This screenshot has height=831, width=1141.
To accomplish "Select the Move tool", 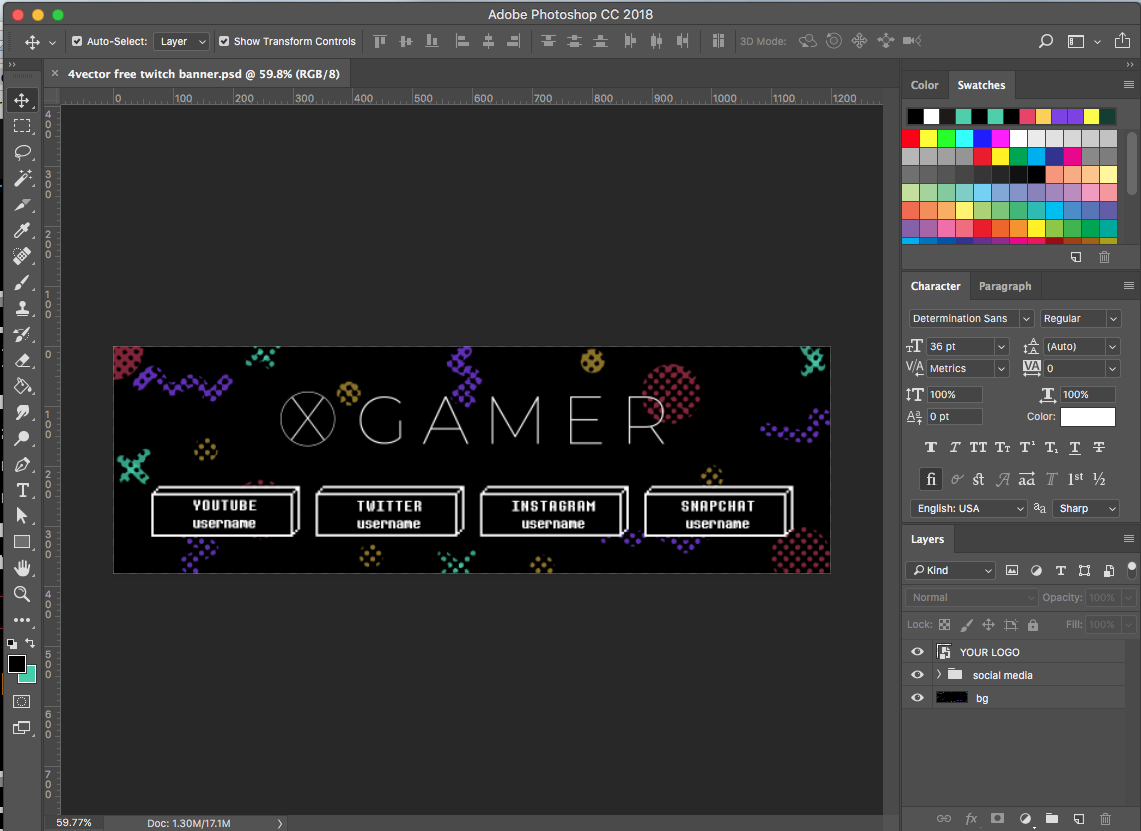I will (22, 101).
